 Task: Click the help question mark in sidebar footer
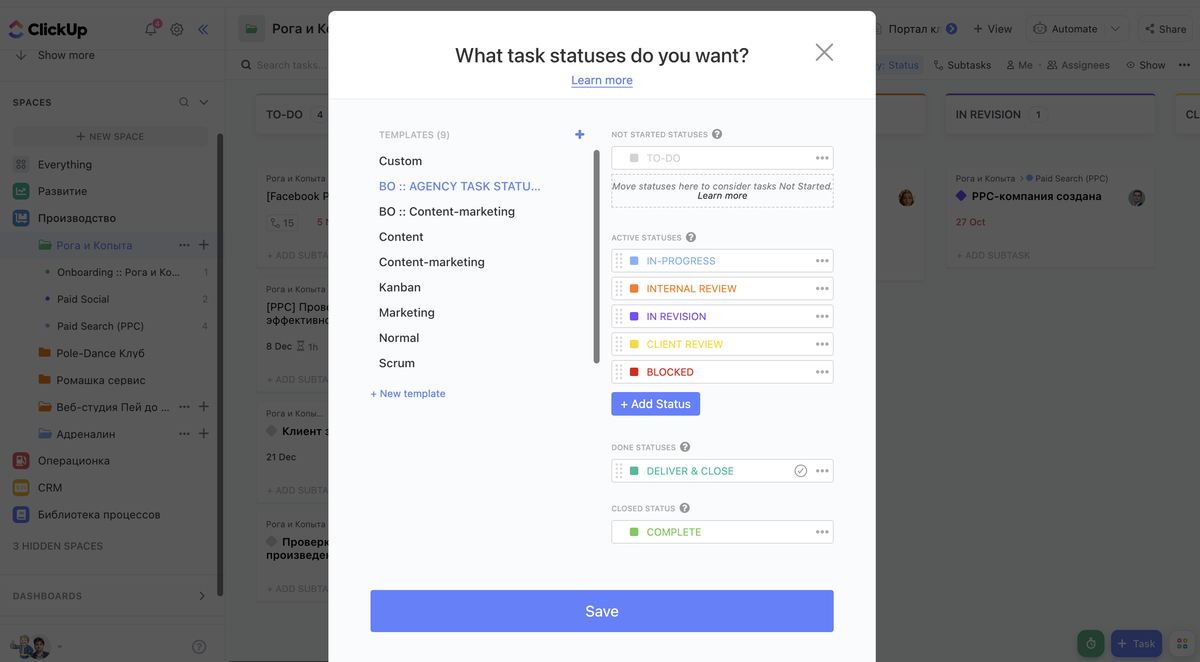pos(199,647)
